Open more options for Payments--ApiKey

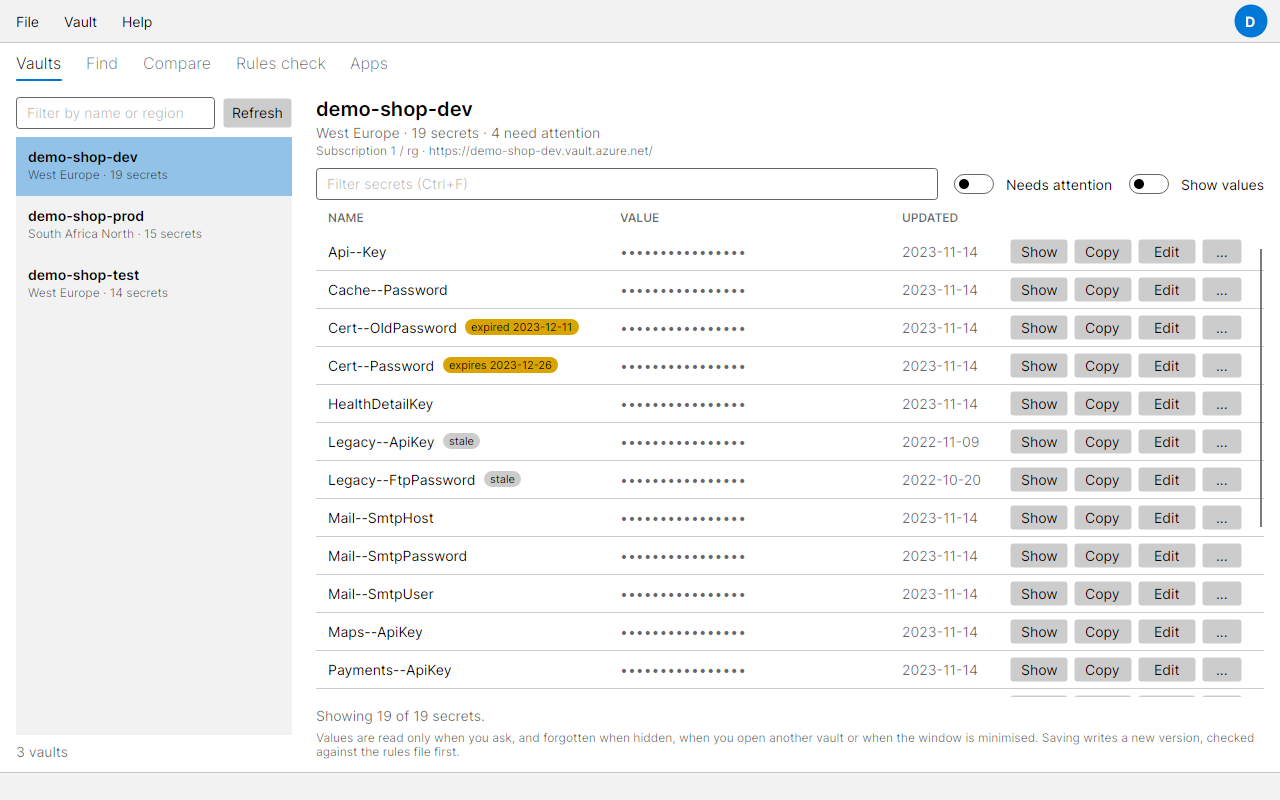1221,670
